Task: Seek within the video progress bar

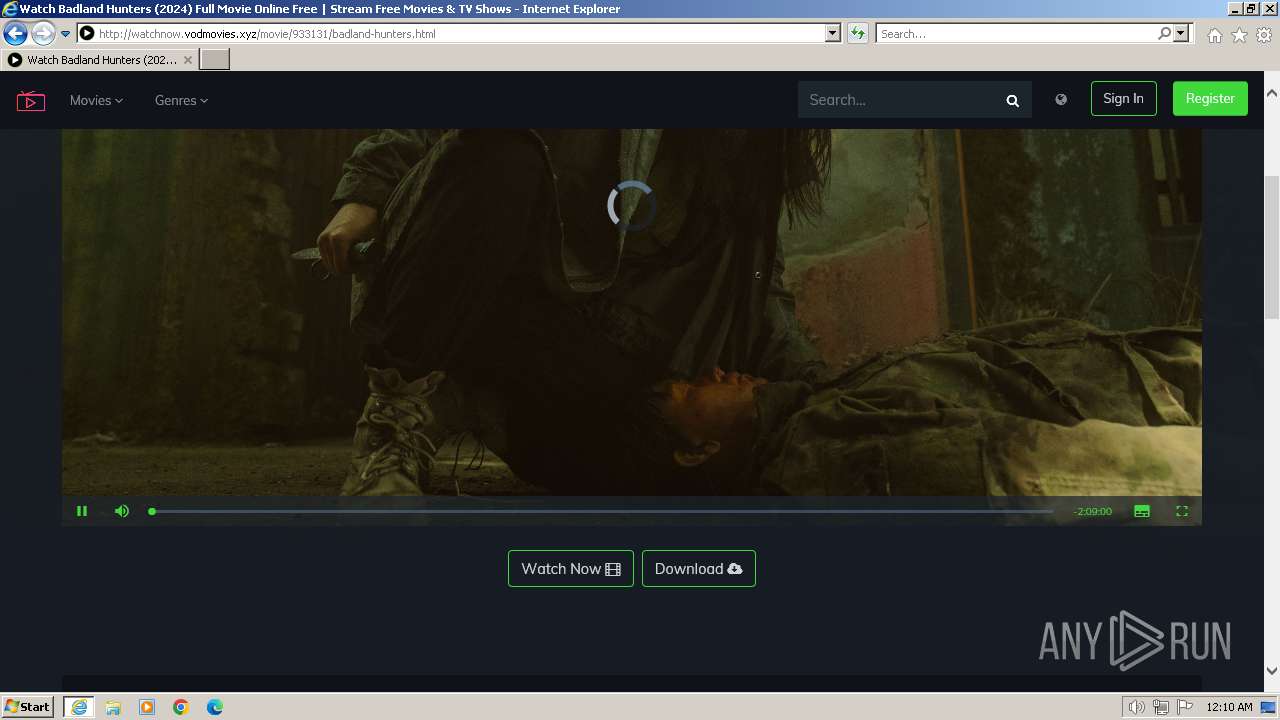Action: pos(601,511)
